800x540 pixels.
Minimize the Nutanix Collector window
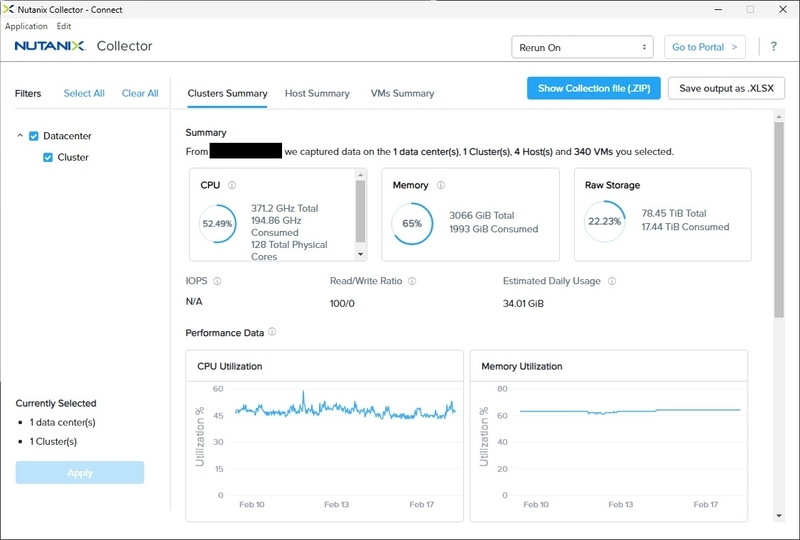tap(718, 9)
